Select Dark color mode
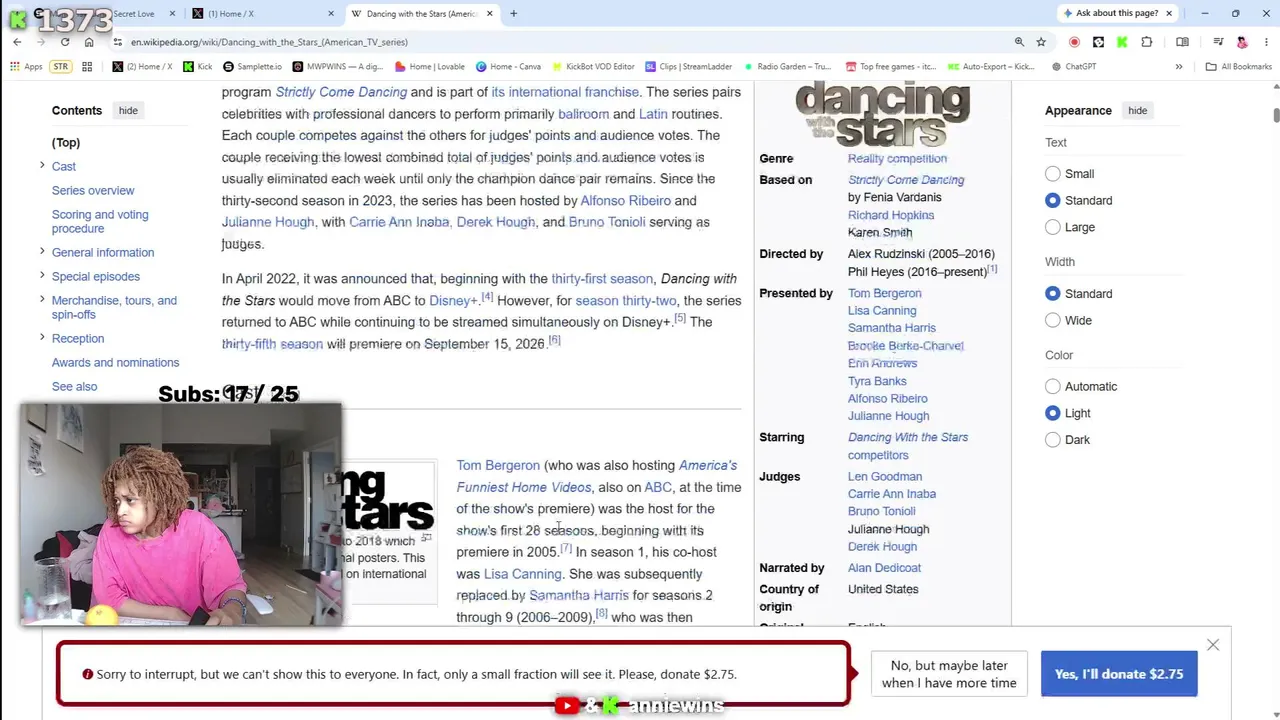Screen dimensions: 1280x720 point(1053,440)
